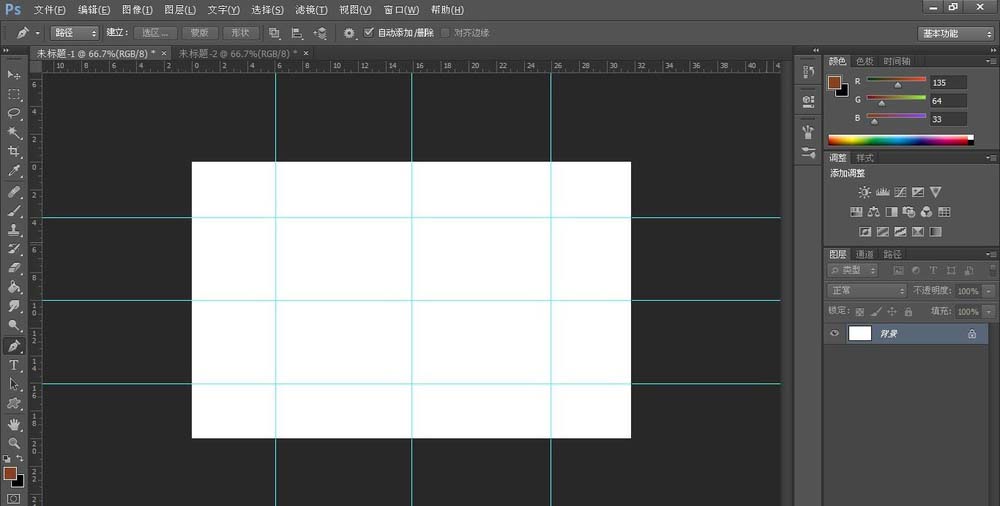Select the Move tool in the toolbox
Screen dimensions: 1000x506
(14, 75)
